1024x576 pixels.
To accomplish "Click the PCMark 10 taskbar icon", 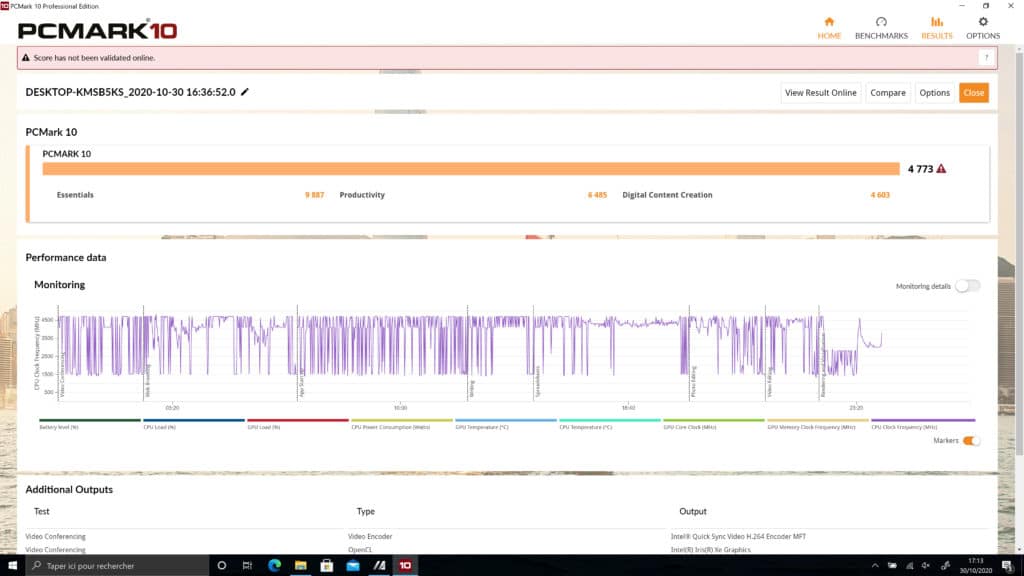I will (405, 566).
